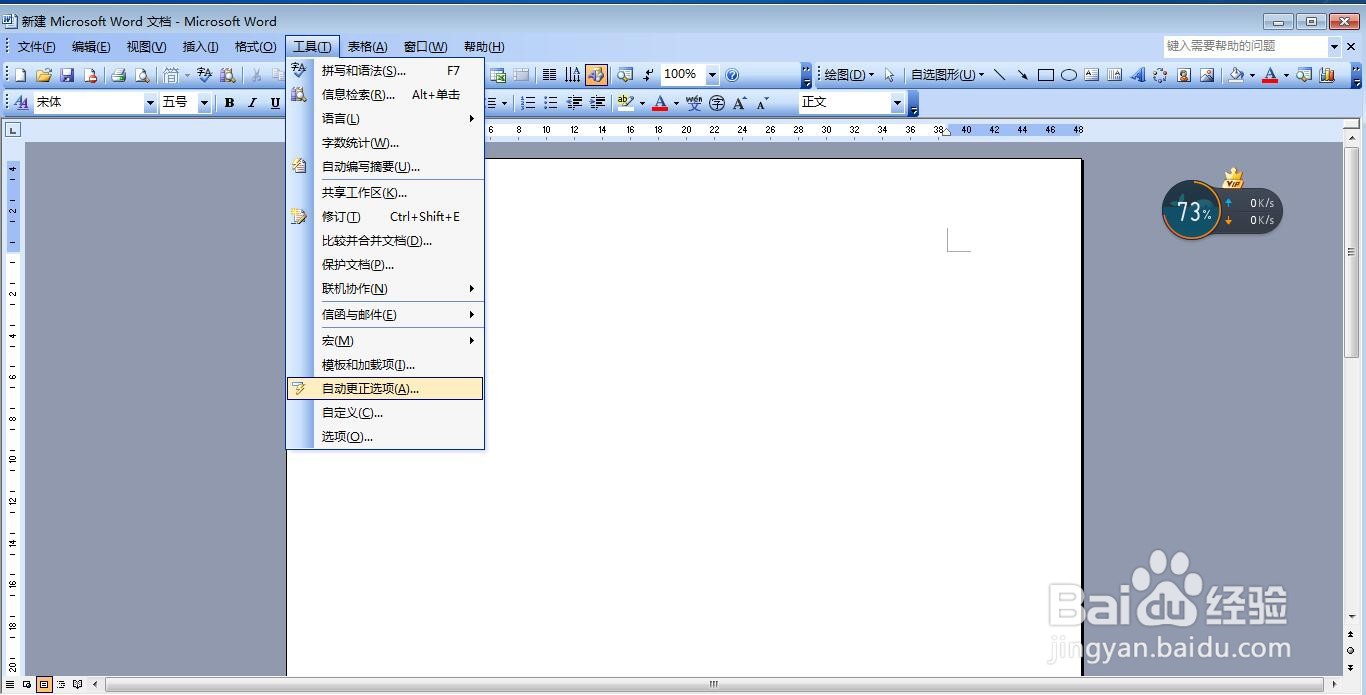Open the 表格 menu
Image resolution: width=1366 pixels, height=695 pixels.
click(x=367, y=46)
